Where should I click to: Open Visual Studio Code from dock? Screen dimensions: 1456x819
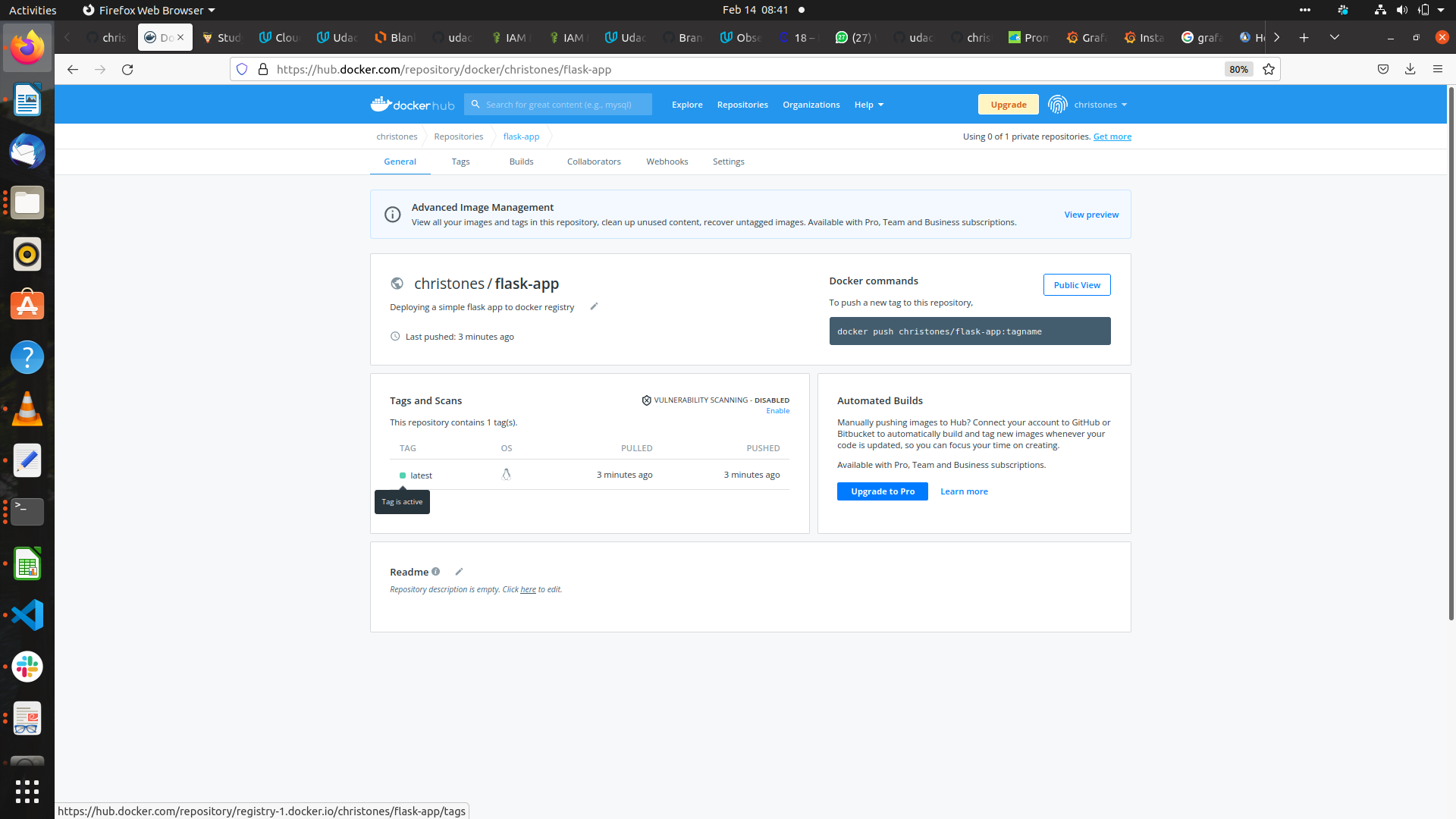pos(27,615)
